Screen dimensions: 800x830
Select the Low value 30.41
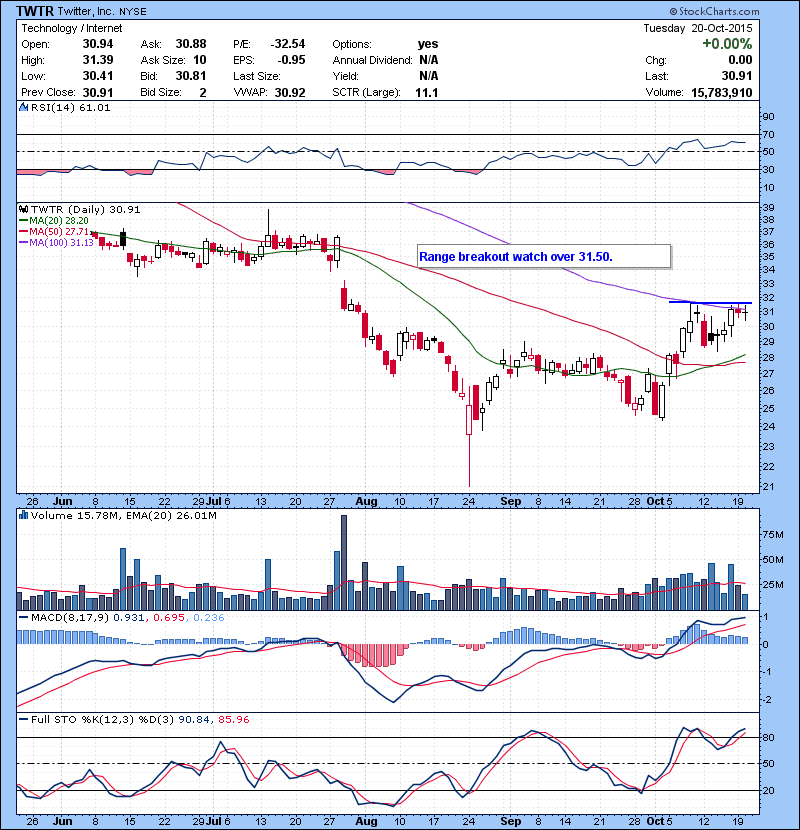coord(98,76)
